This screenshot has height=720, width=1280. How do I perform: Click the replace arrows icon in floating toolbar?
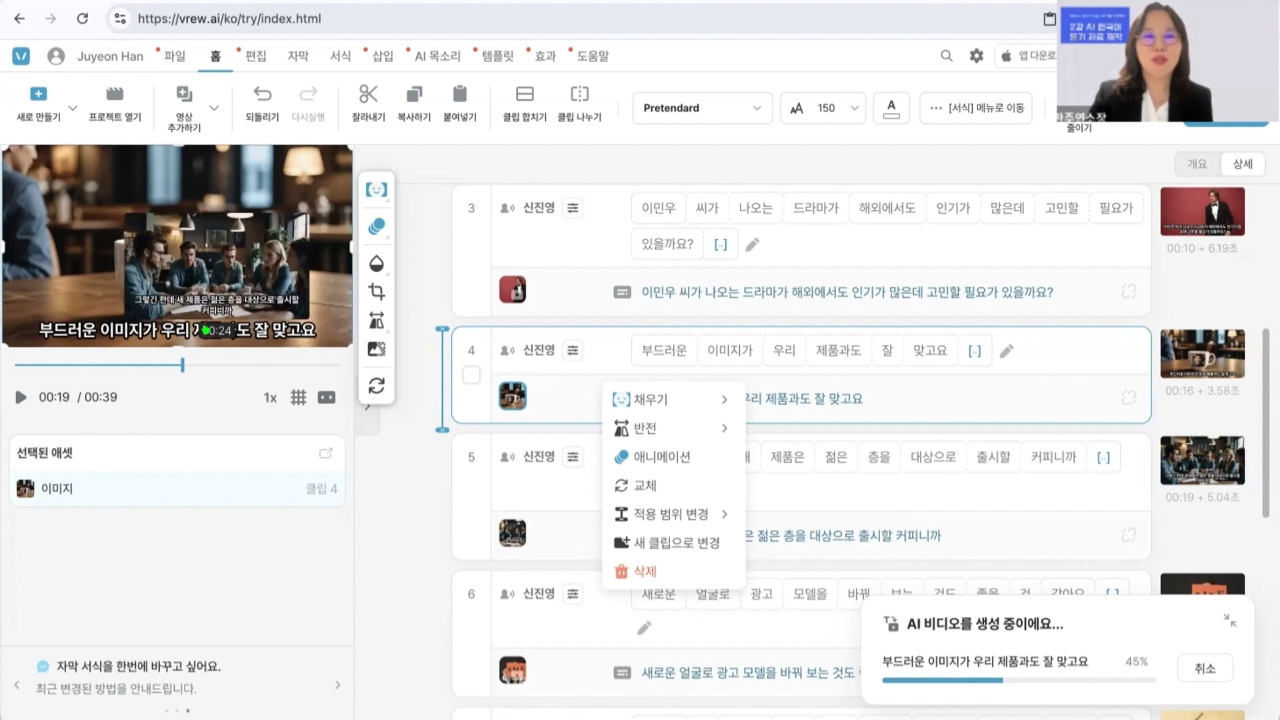(376, 385)
